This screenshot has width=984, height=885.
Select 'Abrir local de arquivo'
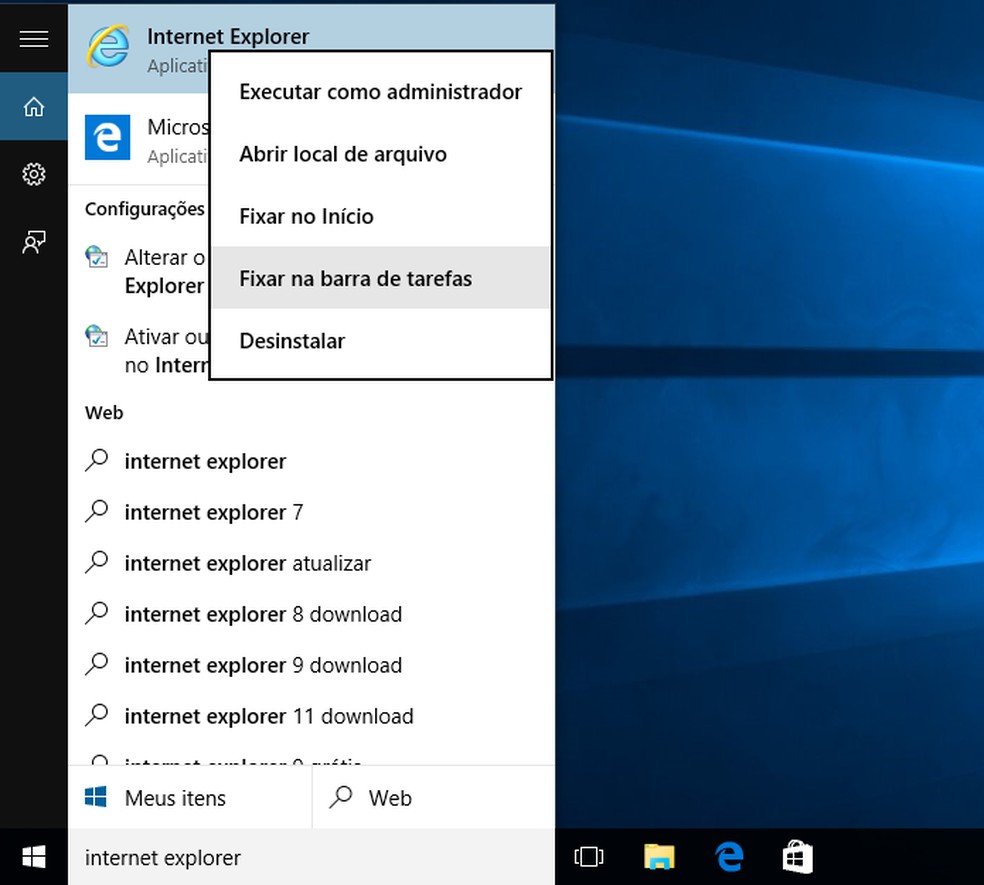[343, 154]
